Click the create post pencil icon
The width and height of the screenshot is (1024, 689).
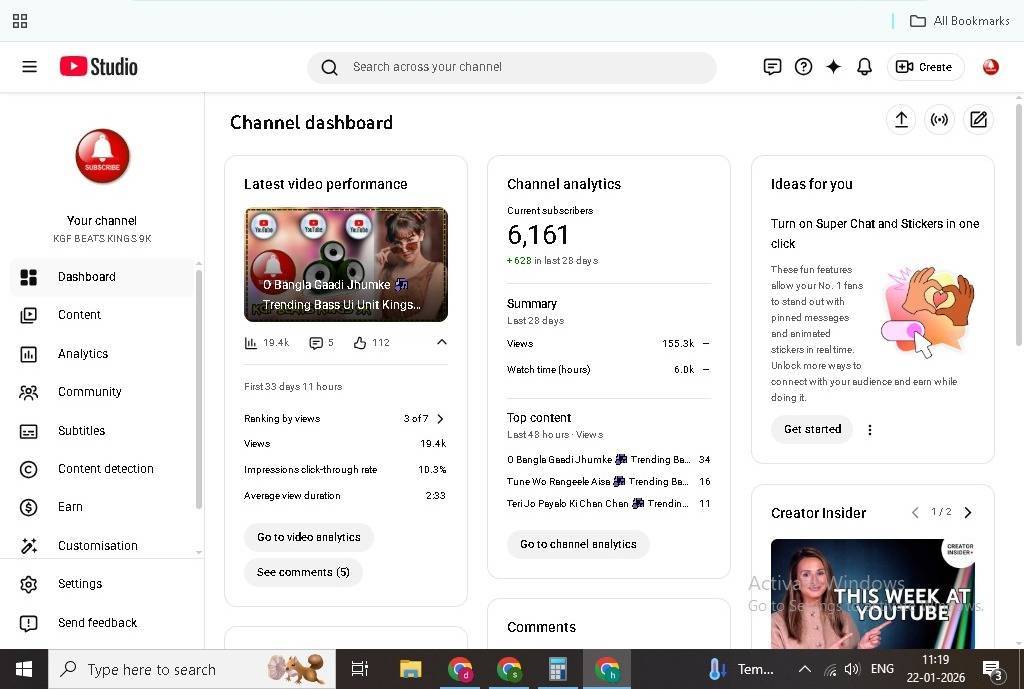click(978, 120)
